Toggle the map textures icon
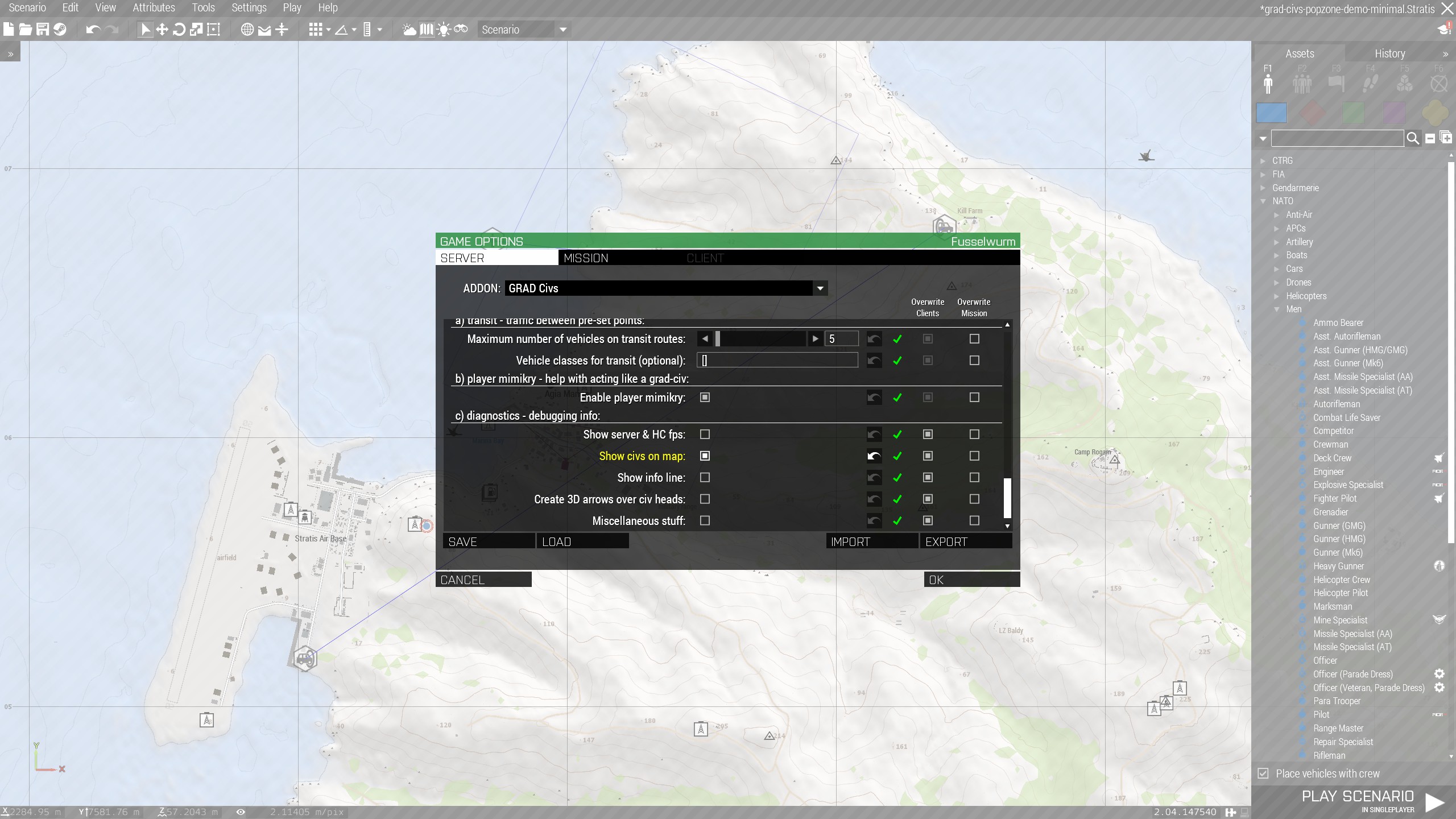Screen dimensions: 1456x819 (427, 30)
